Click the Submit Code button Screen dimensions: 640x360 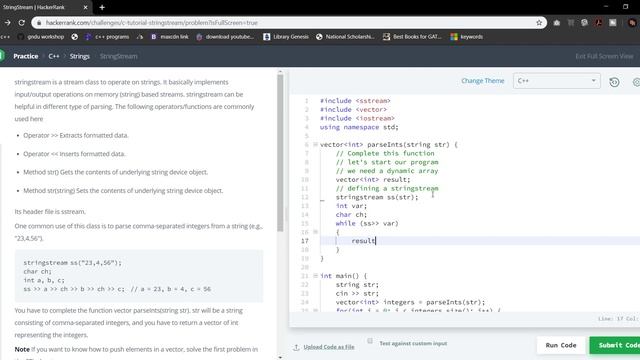coord(615,345)
